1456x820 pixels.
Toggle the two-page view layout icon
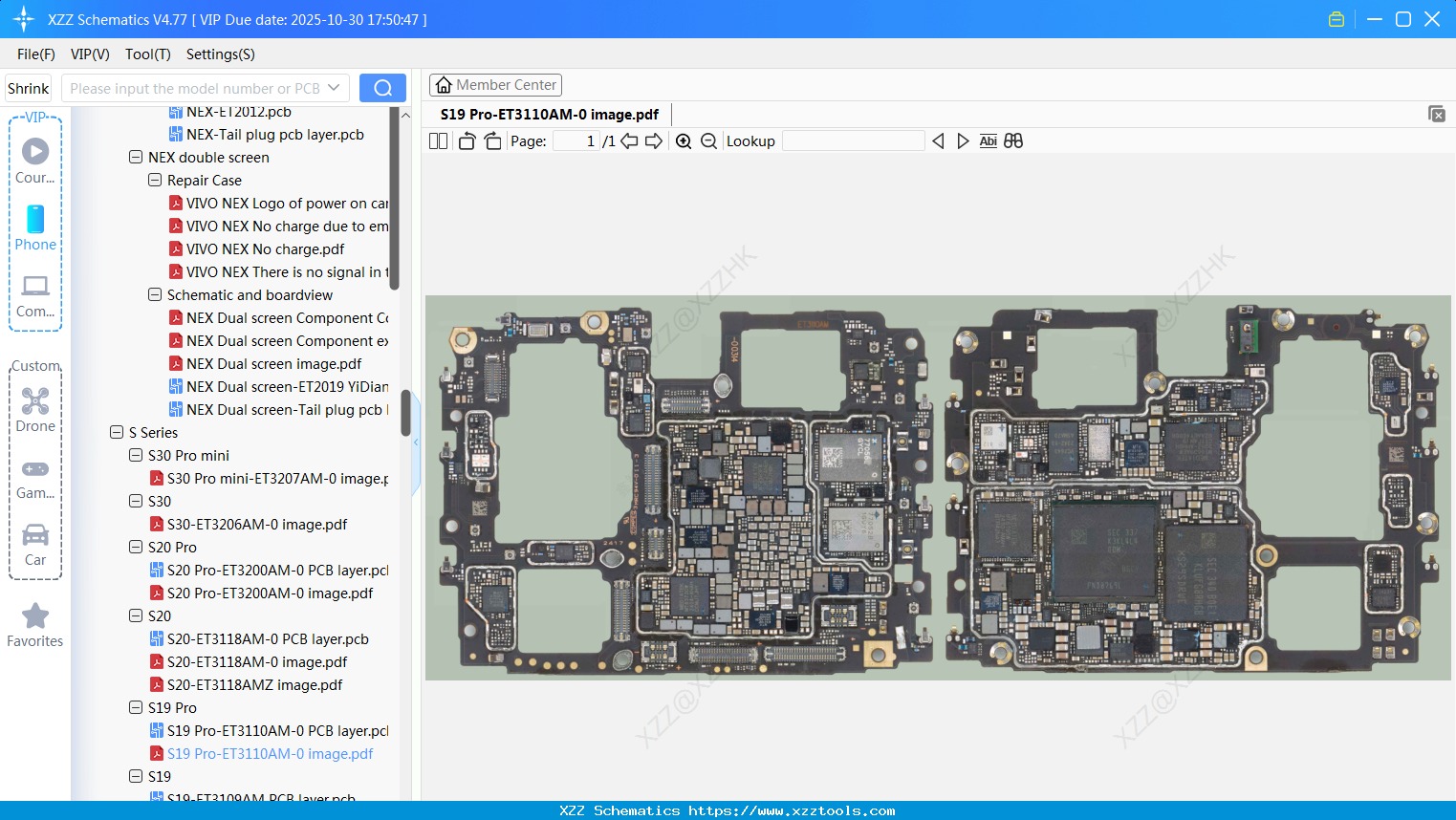439,141
